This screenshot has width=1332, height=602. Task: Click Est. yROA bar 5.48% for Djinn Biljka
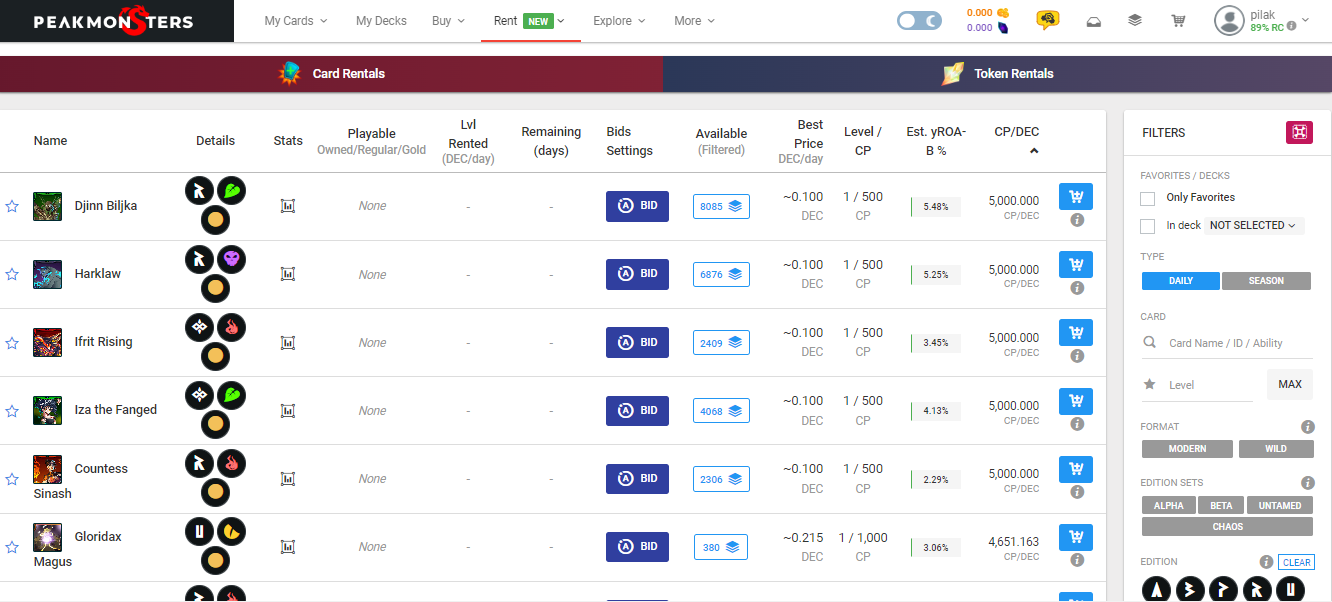[x=936, y=207]
